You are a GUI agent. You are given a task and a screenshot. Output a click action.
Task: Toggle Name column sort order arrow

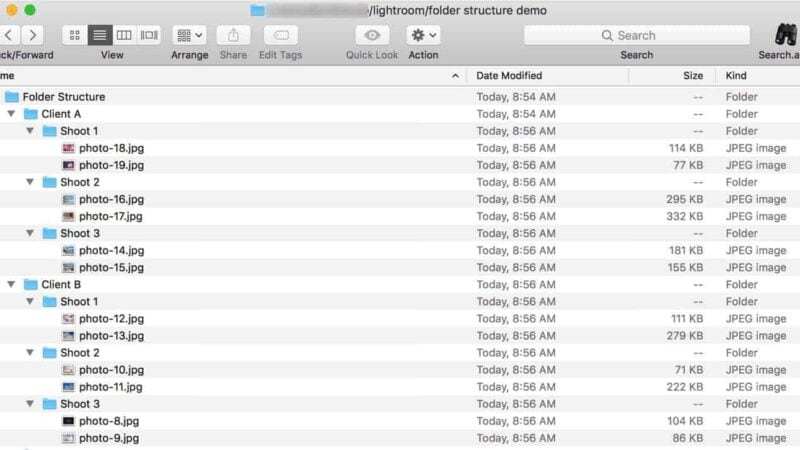(455, 76)
